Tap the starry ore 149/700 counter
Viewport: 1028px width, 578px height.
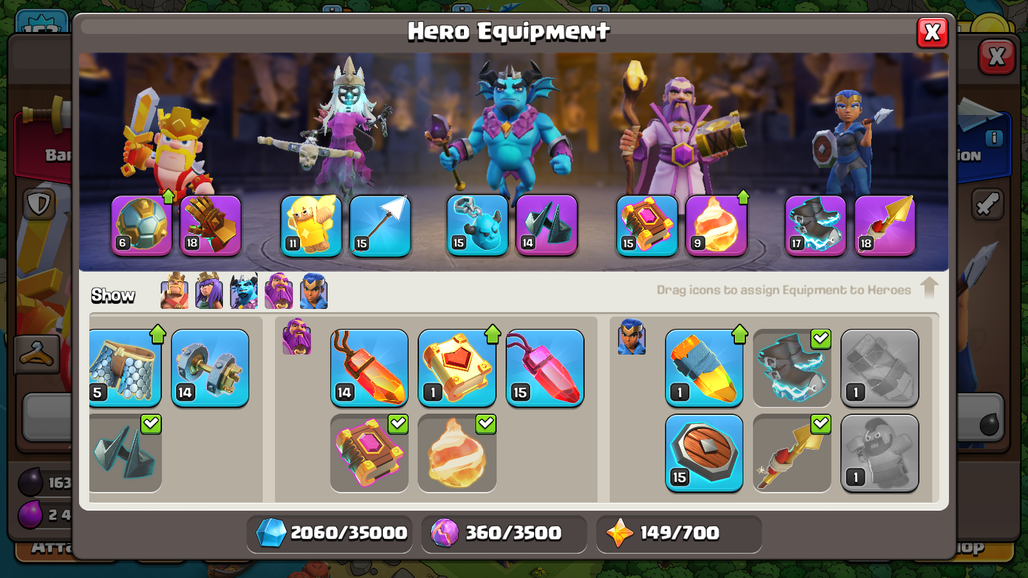click(x=679, y=533)
